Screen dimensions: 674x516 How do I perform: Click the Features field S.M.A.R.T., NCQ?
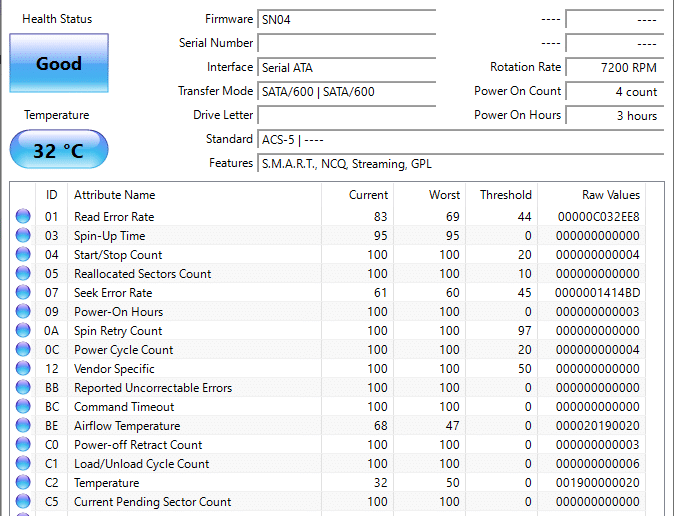point(460,163)
